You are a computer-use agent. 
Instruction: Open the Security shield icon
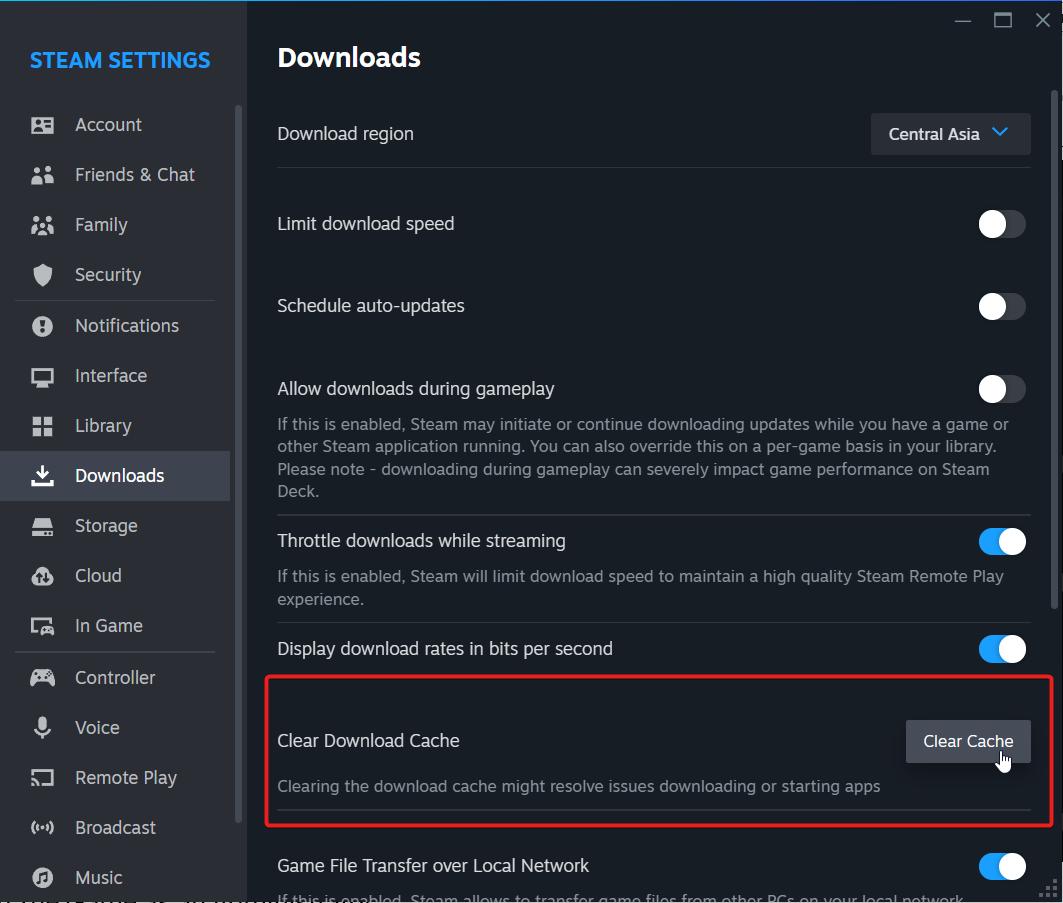(42, 274)
